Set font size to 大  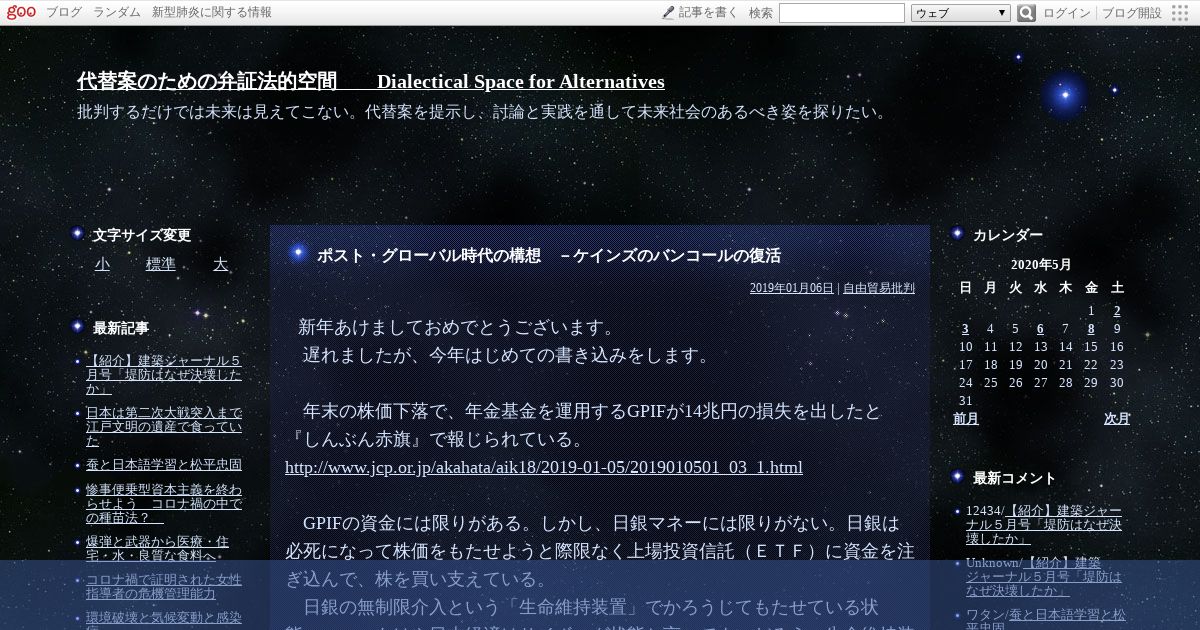tap(220, 264)
